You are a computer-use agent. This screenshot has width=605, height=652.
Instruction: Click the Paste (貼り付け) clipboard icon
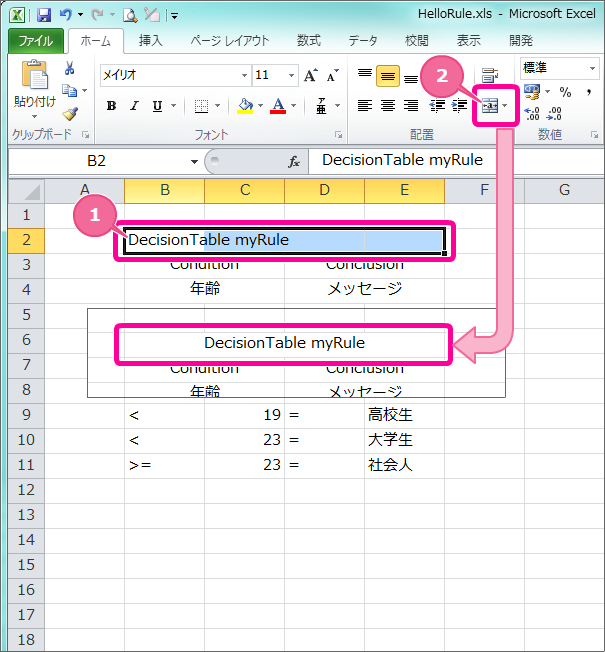[34, 75]
